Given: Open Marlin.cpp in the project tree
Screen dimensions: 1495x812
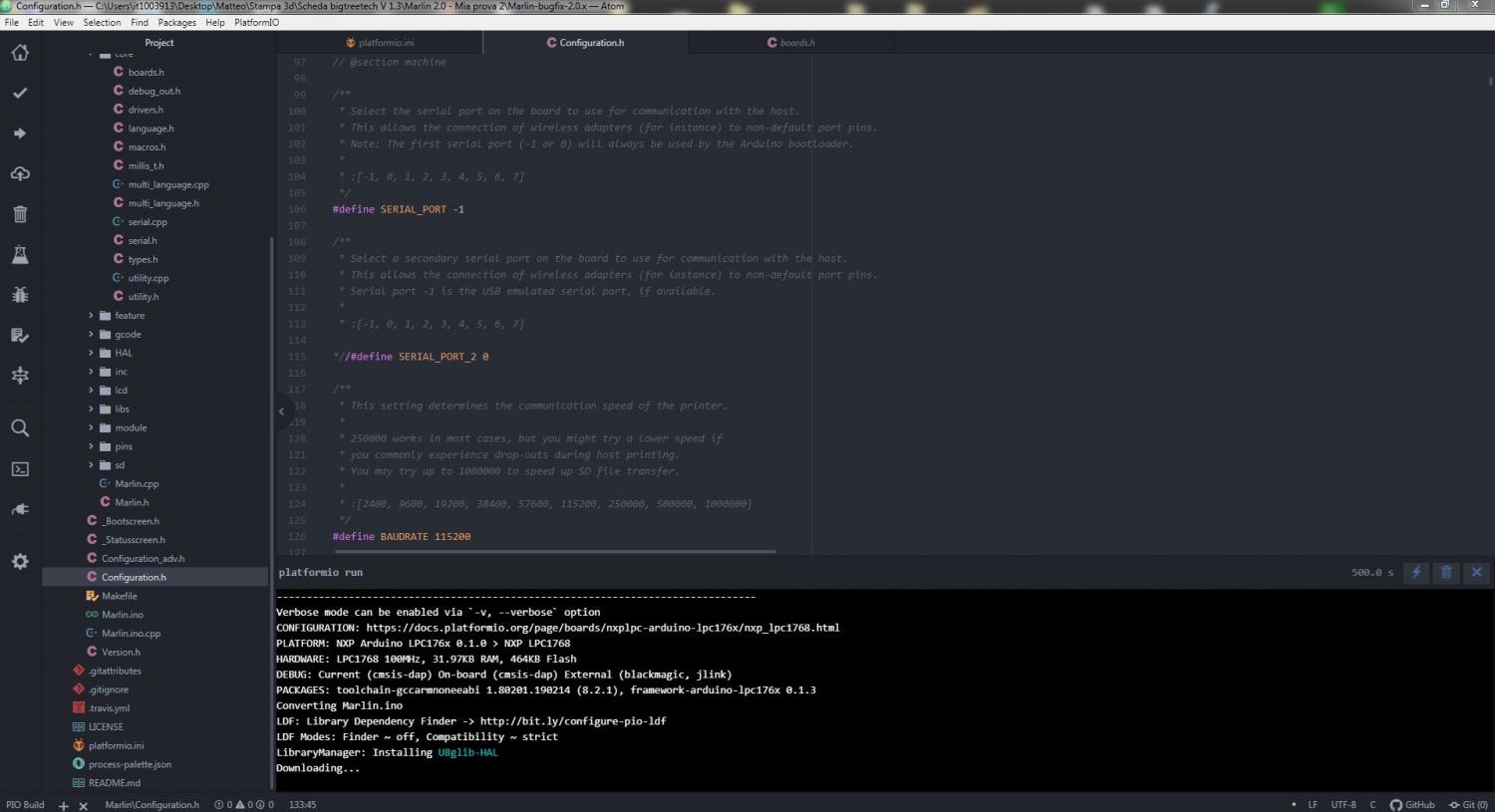Looking at the screenshot, I should coord(137,484).
